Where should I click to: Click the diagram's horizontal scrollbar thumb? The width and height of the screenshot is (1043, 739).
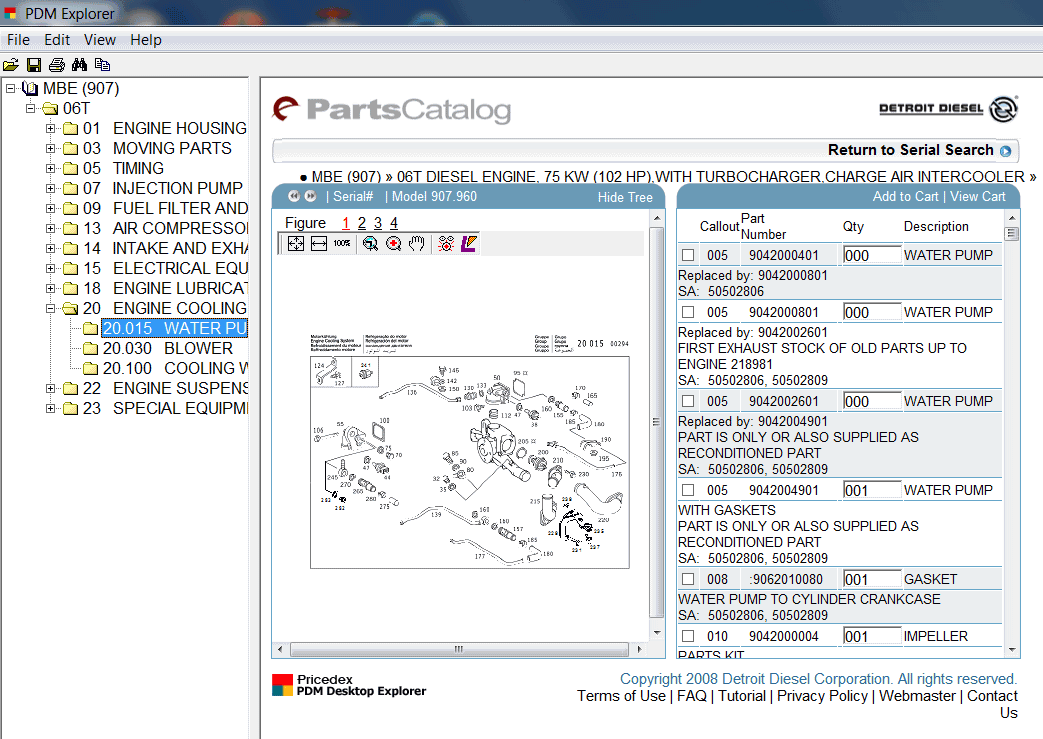tap(459, 649)
